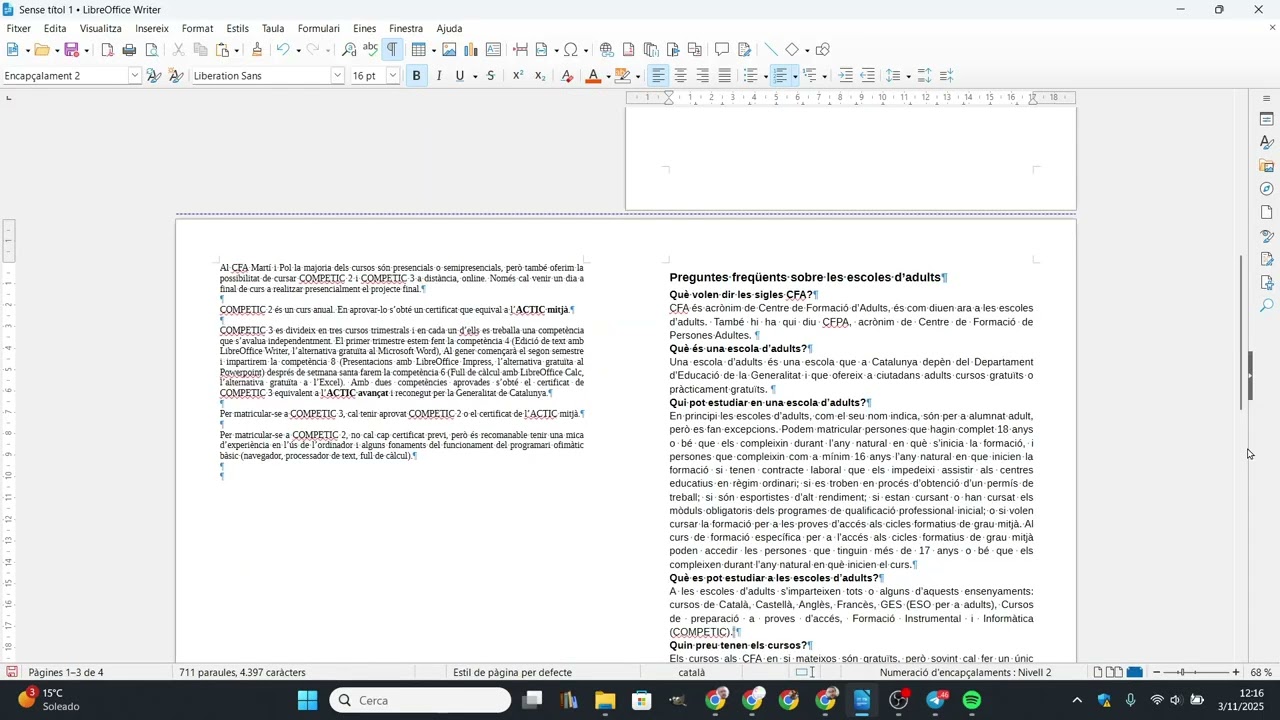The image size is (1280, 720).
Task: Click the word count in status bar
Action: coord(243,673)
